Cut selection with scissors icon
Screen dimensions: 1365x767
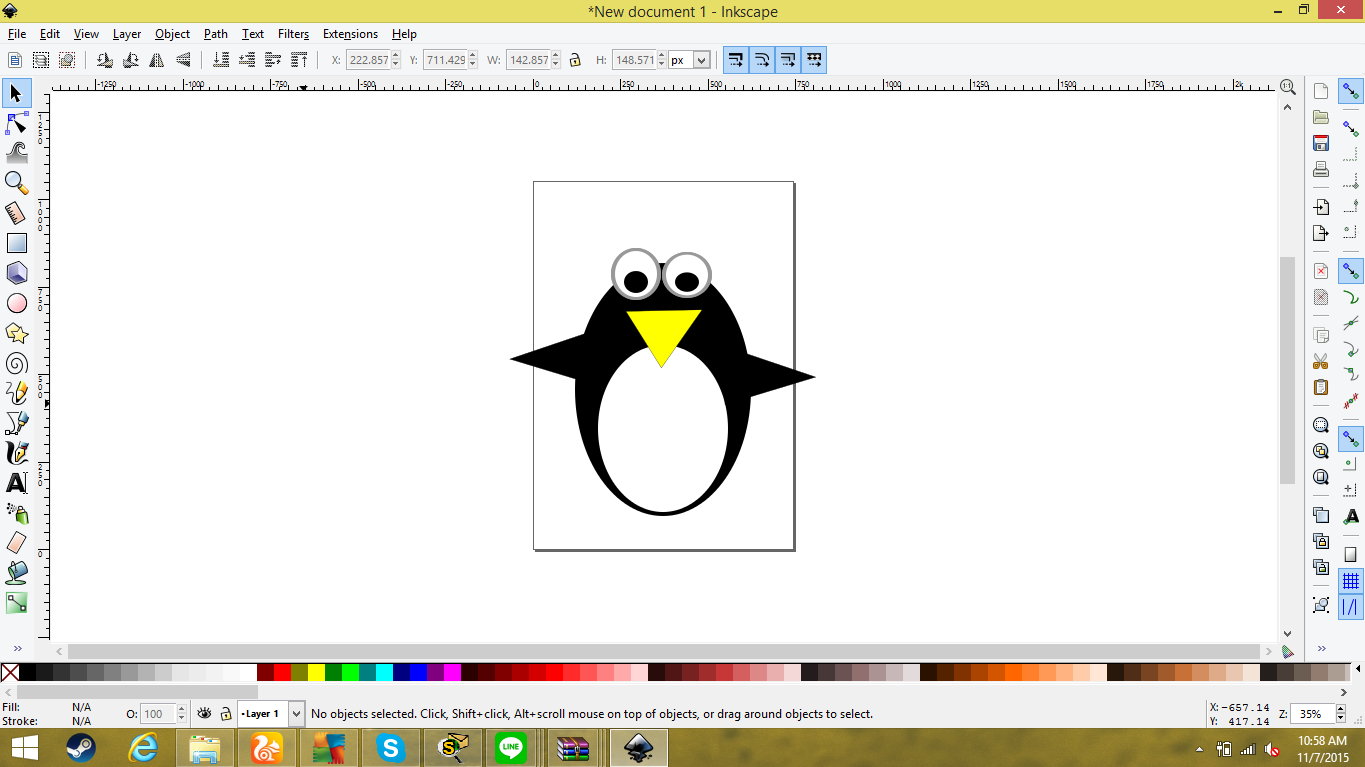pyautogui.click(x=1321, y=361)
